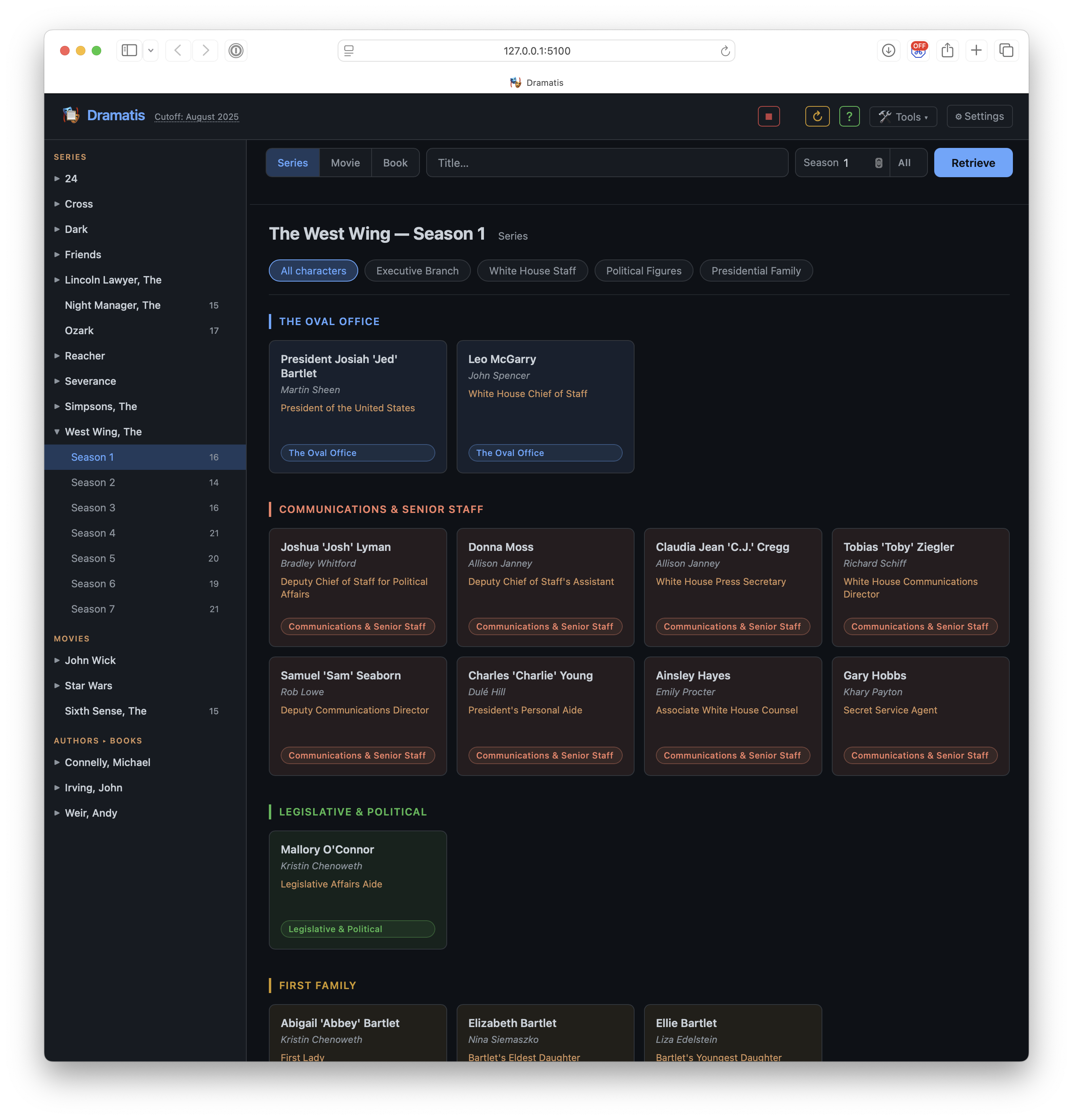
Task: Filter by Executive Branch chip
Action: [x=417, y=271]
